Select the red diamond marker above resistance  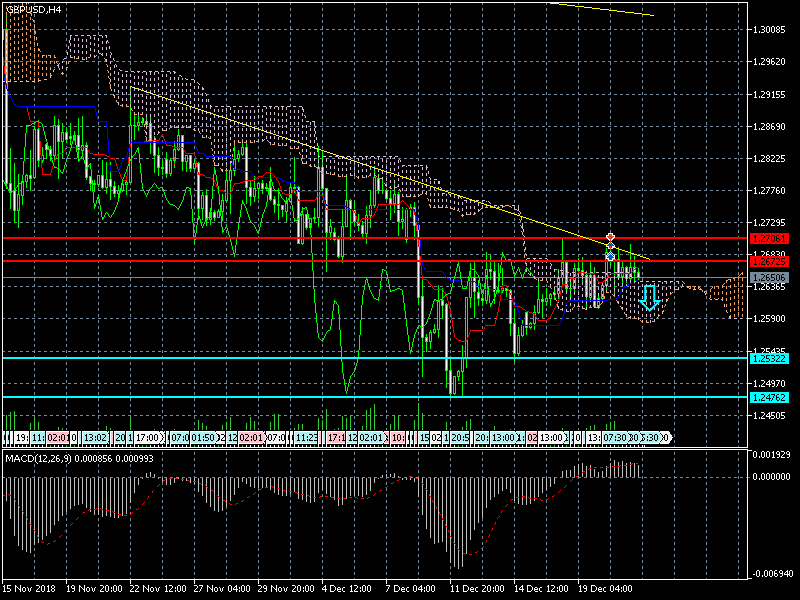pos(610,238)
